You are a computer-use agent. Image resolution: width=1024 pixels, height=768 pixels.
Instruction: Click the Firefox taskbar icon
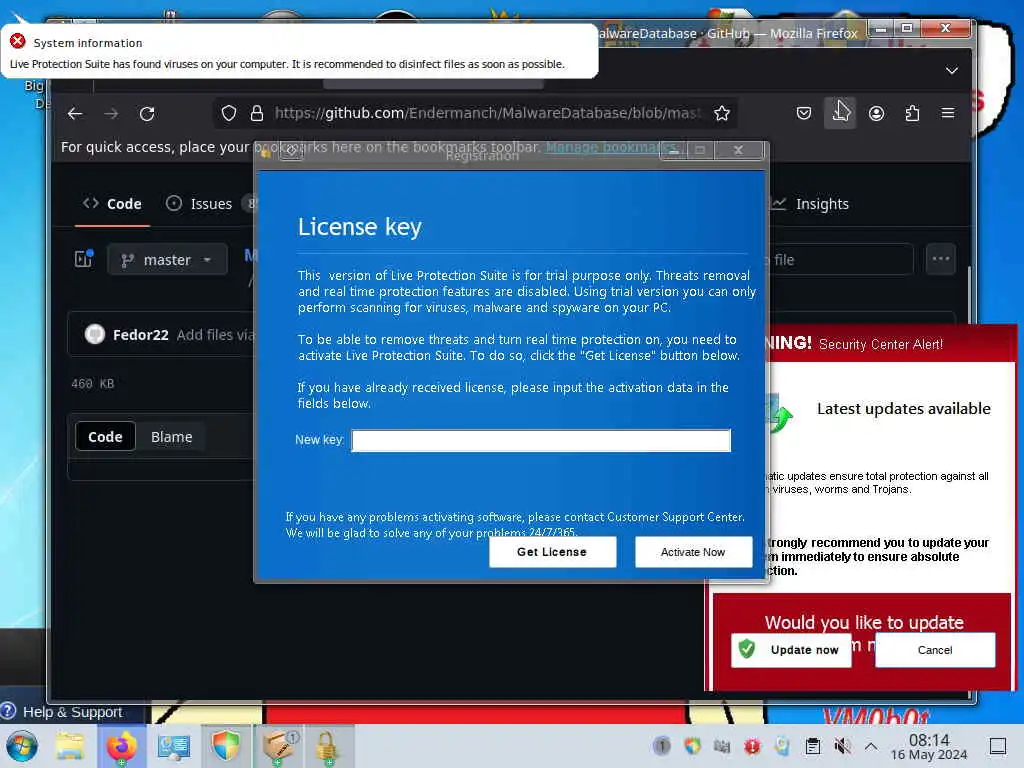pyautogui.click(x=122, y=746)
